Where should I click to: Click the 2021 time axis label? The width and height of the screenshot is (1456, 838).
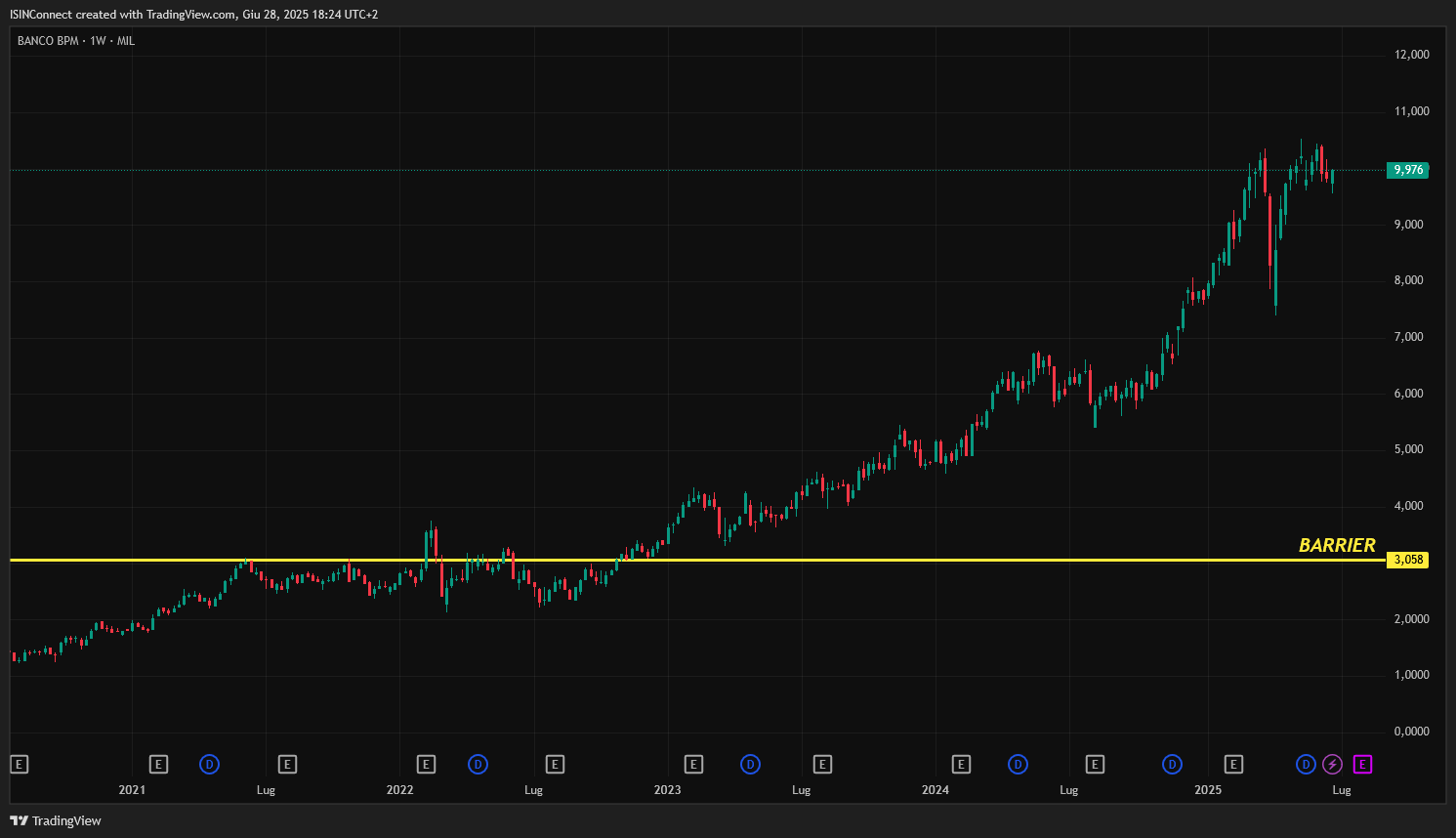(132, 790)
